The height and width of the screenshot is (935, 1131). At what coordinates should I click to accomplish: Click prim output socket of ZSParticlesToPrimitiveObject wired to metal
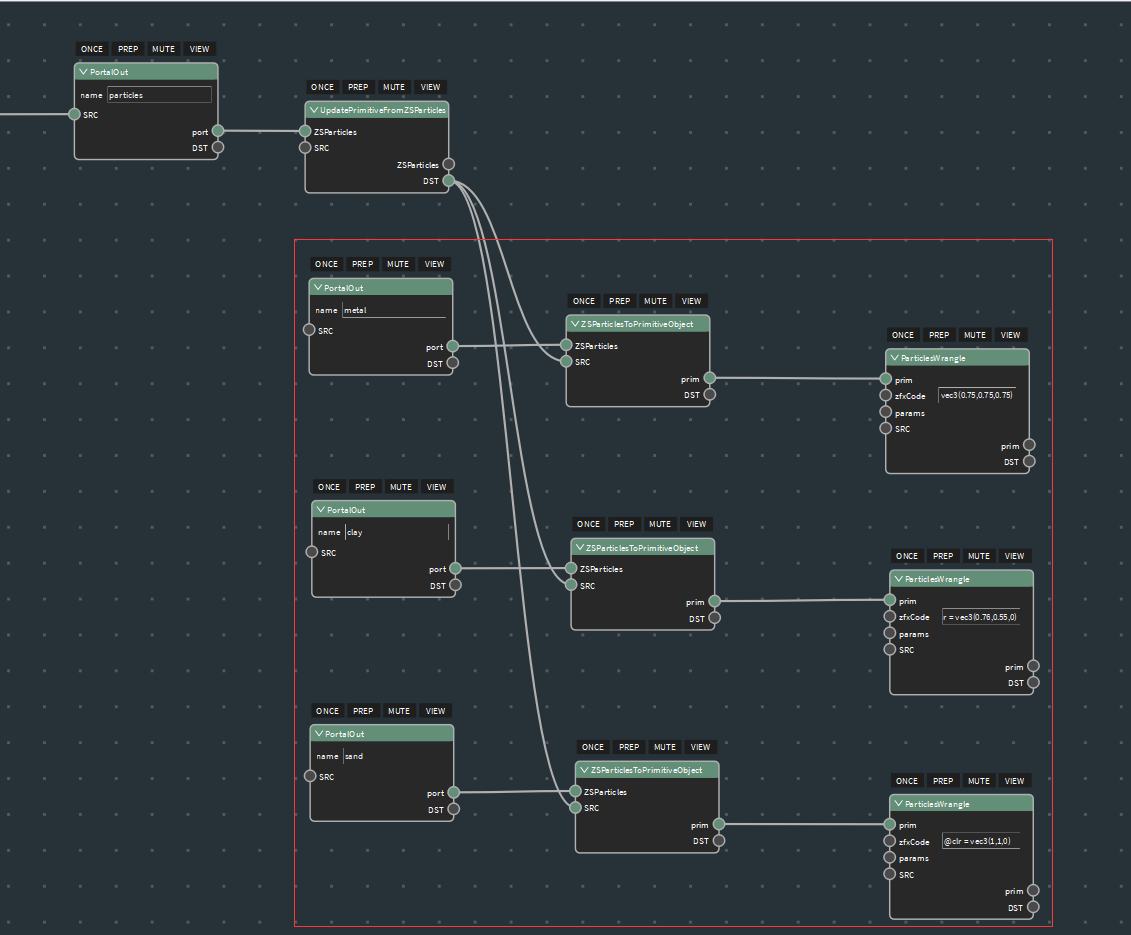(x=710, y=378)
